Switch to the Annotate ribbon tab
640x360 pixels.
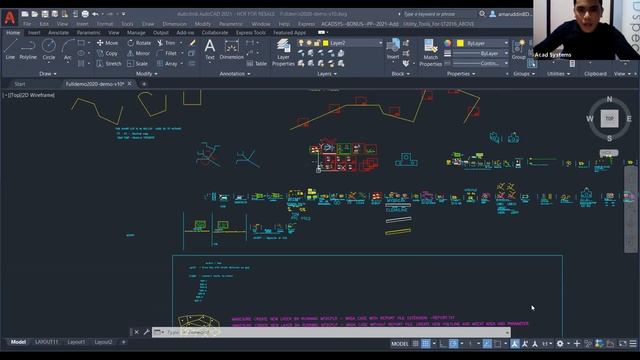58,33
